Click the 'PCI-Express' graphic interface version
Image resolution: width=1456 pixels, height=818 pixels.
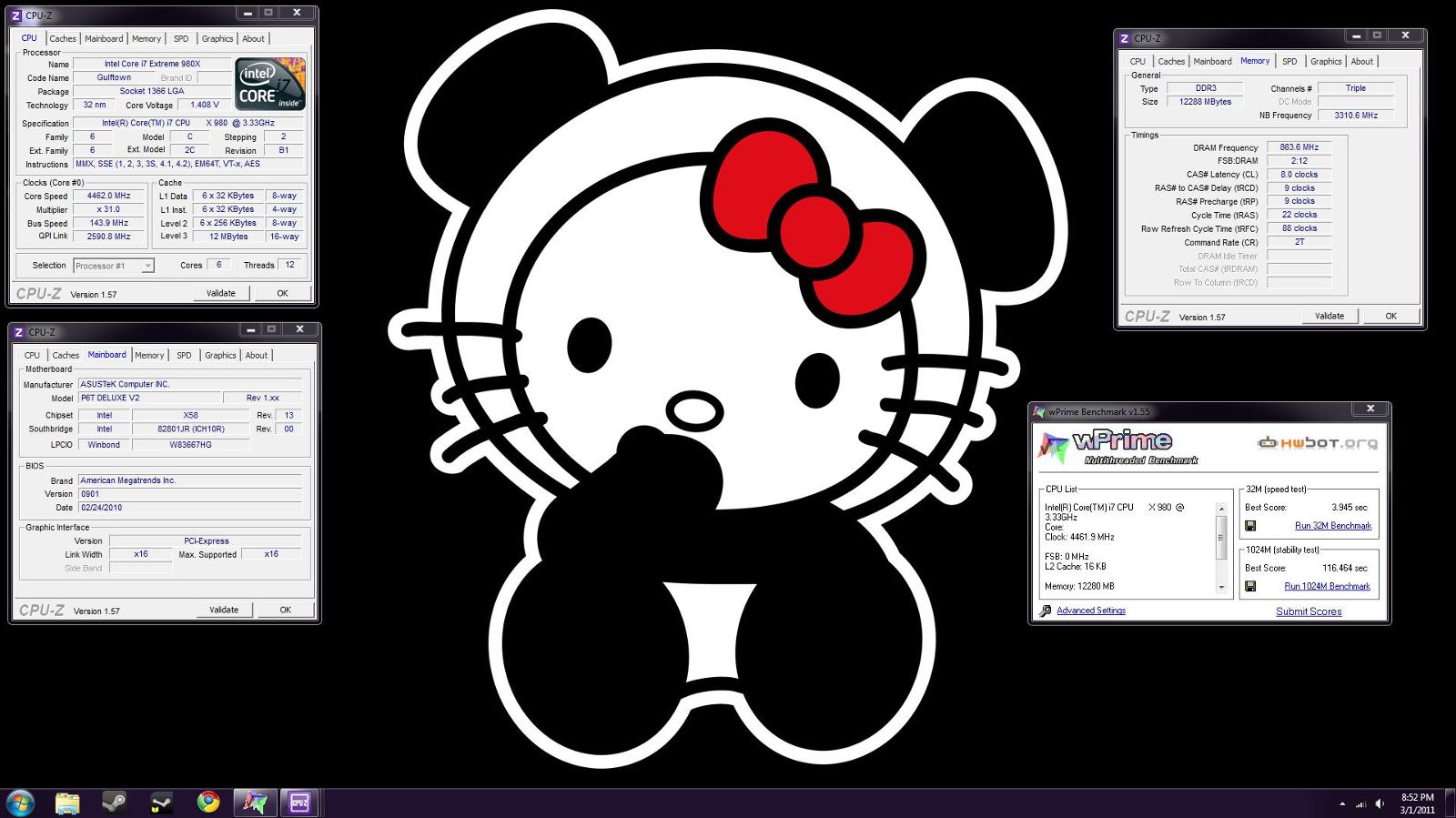pos(207,540)
